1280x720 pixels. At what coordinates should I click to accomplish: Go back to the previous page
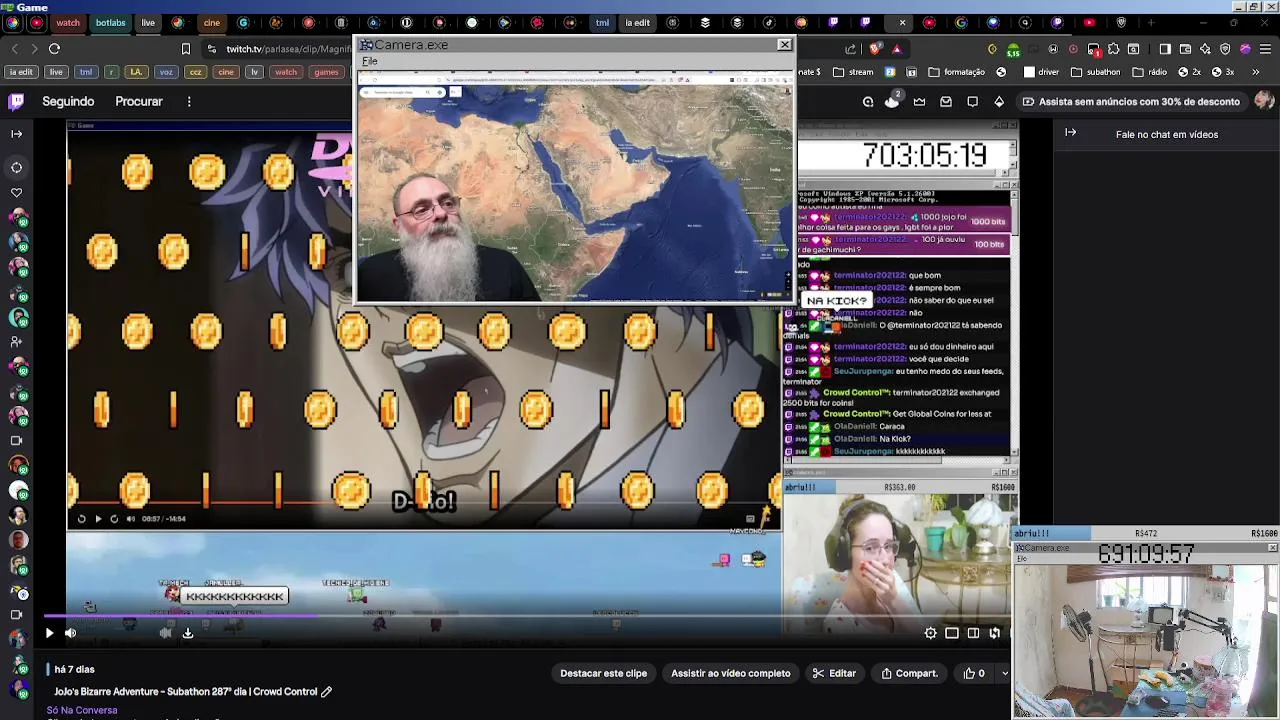[x=14, y=48]
